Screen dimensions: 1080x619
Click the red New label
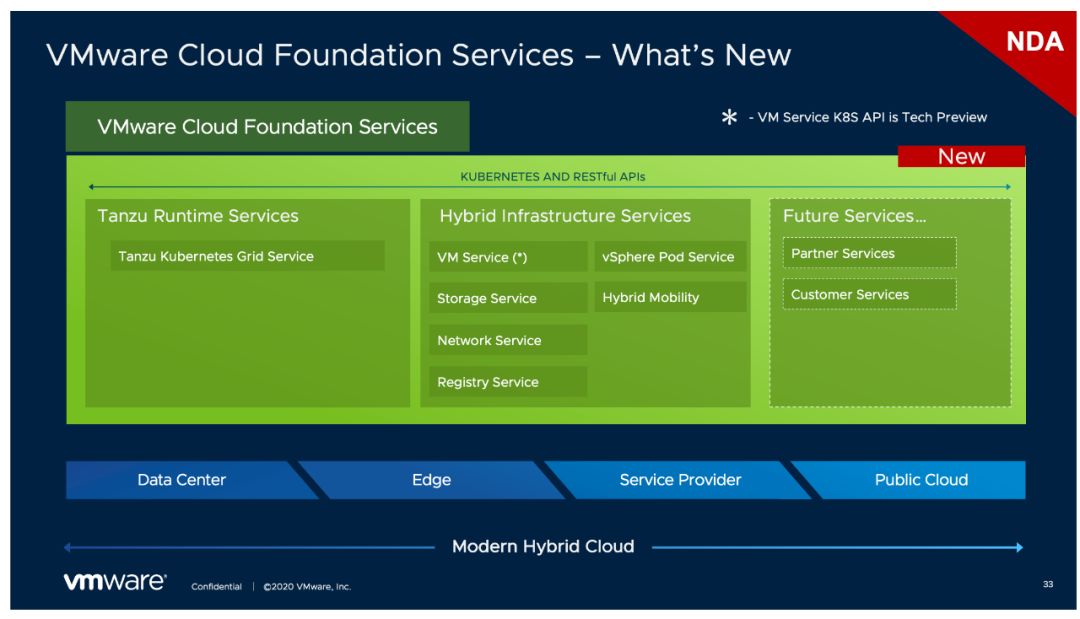tap(962, 156)
